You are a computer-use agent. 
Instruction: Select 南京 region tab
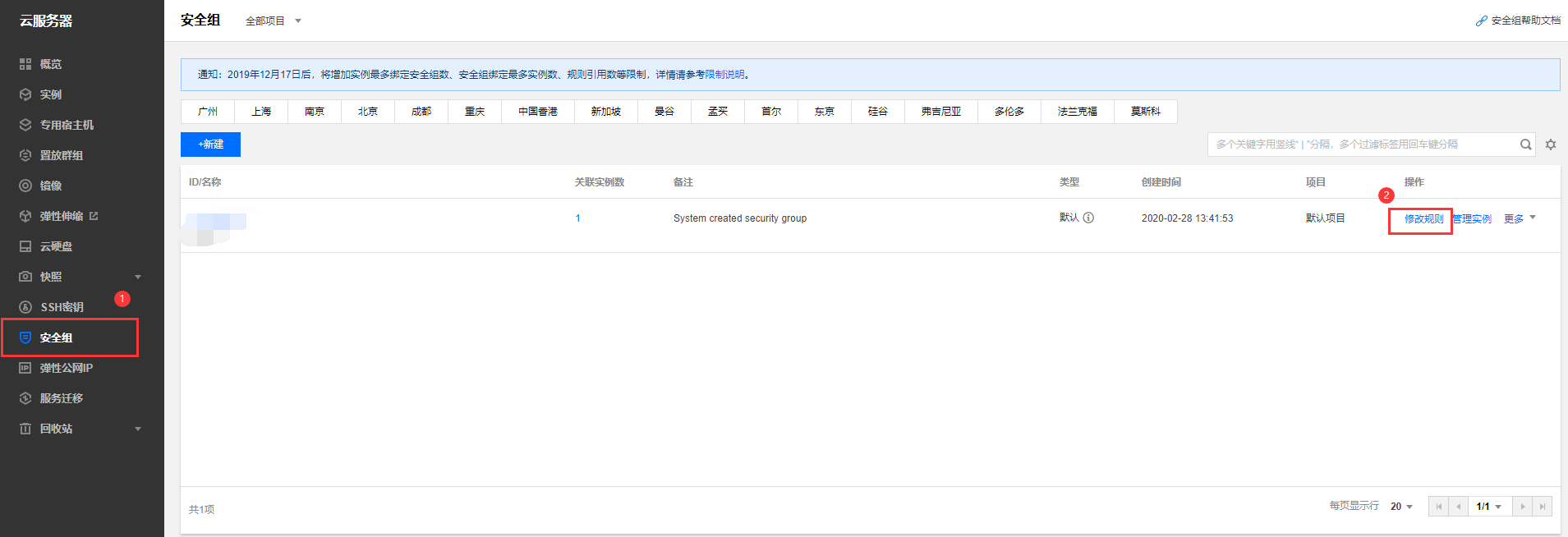tap(315, 112)
